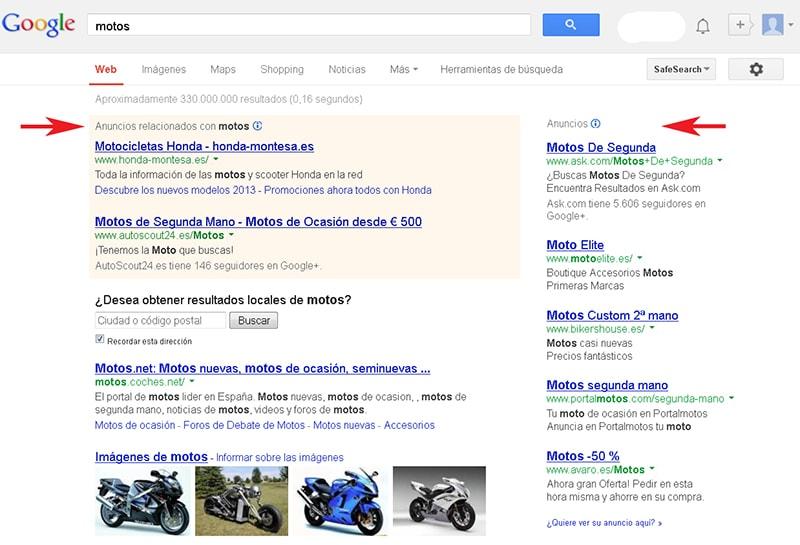Open Motos De Segunda ad link

click(601, 147)
